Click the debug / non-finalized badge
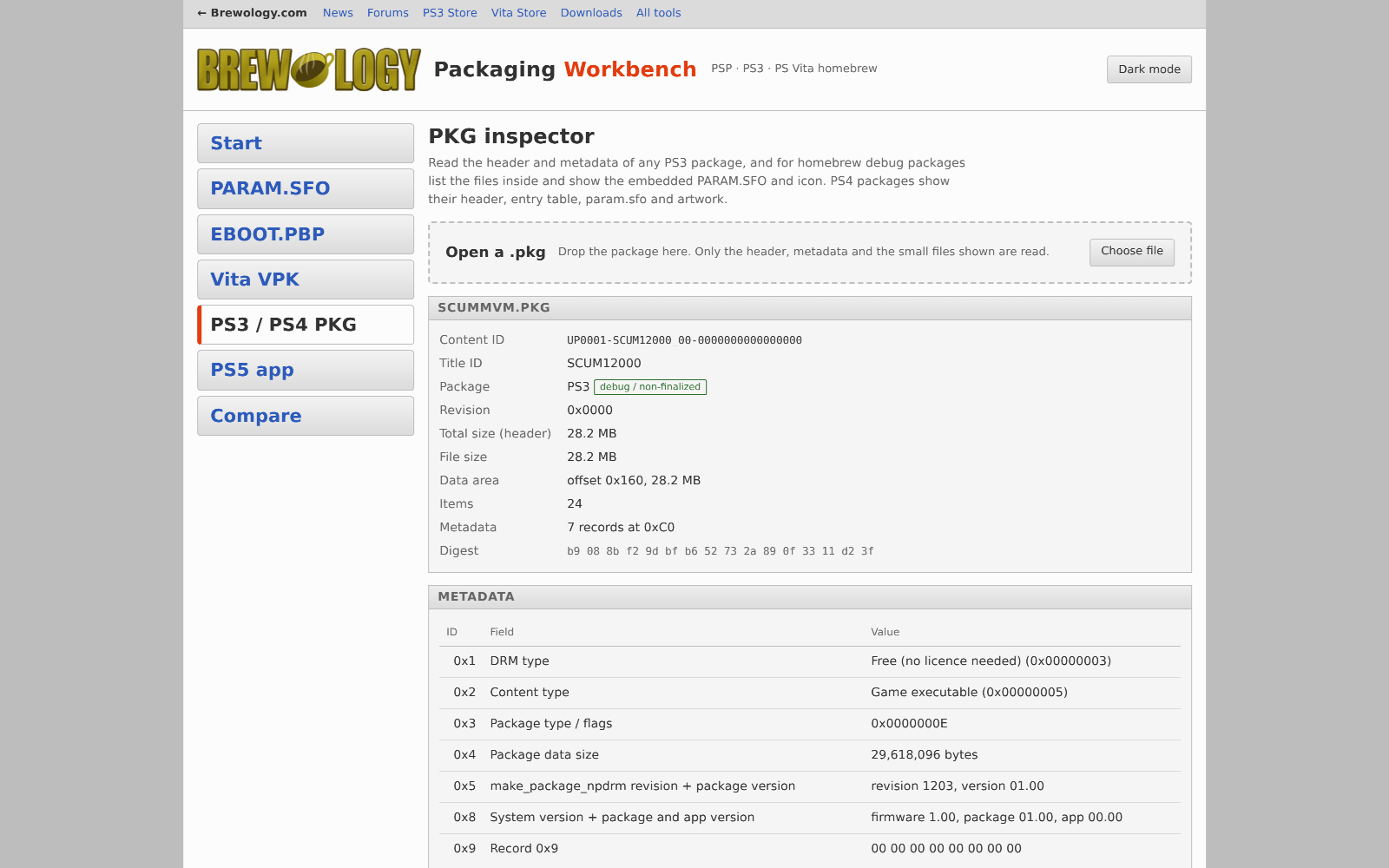 pyautogui.click(x=650, y=387)
